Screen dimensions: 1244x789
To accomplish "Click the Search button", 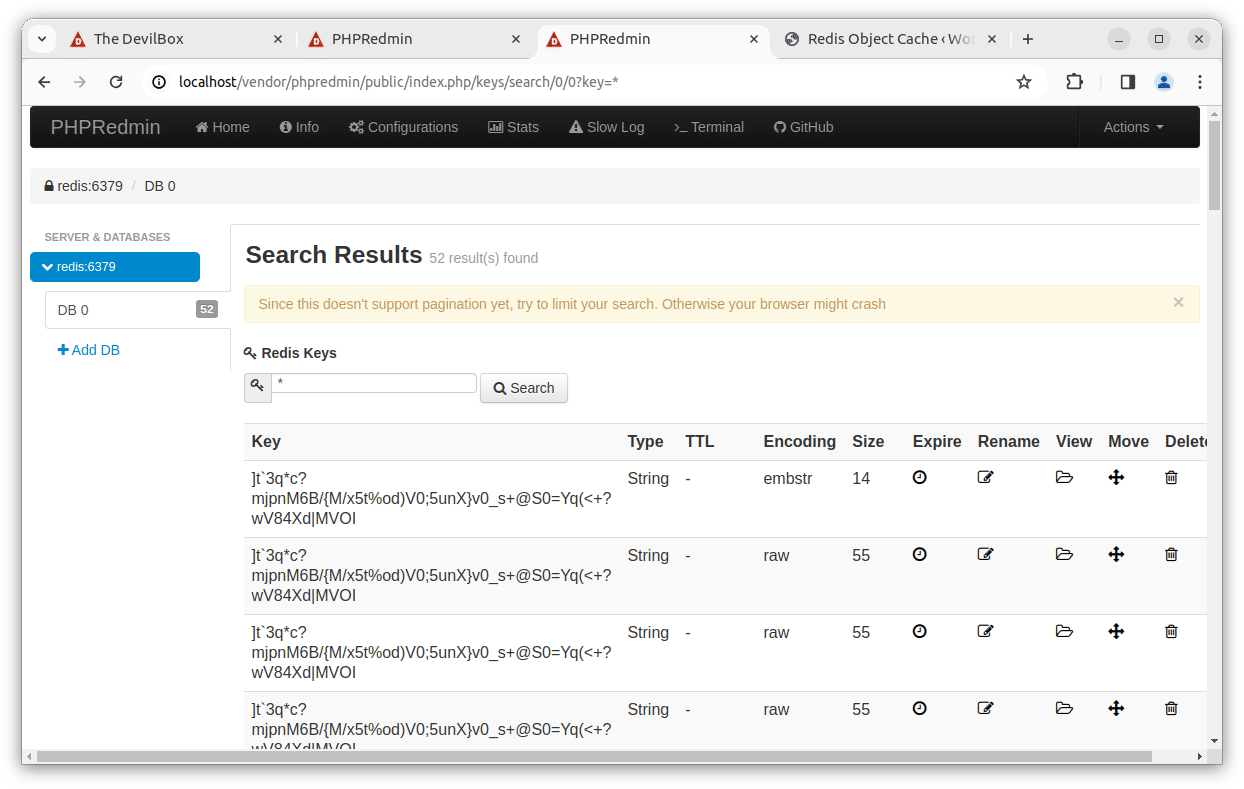I will 523,388.
